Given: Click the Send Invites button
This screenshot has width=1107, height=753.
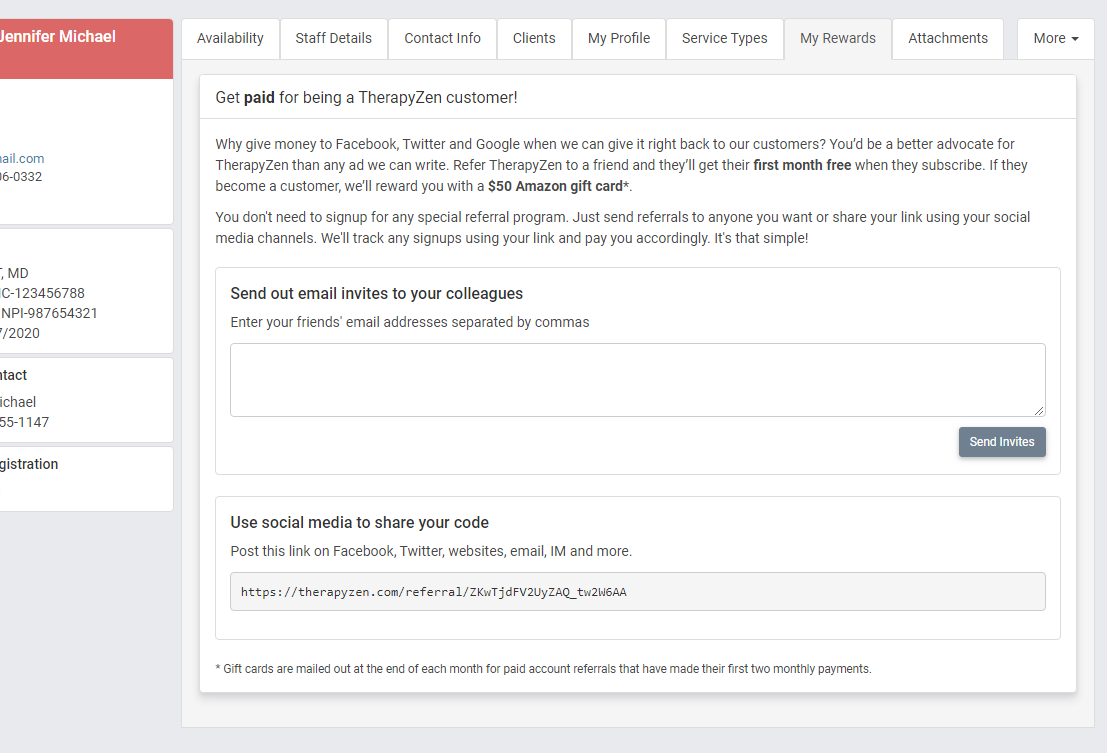Looking at the screenshot, I should pyautogui.click(x=1002, y=442).
